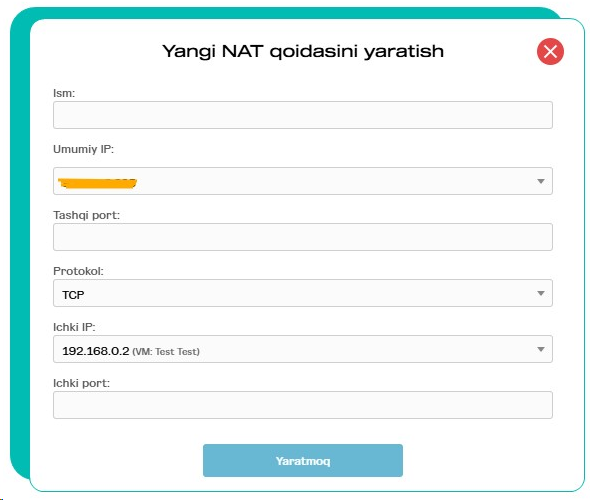Focus the Ichki port input field

(303, 405)
